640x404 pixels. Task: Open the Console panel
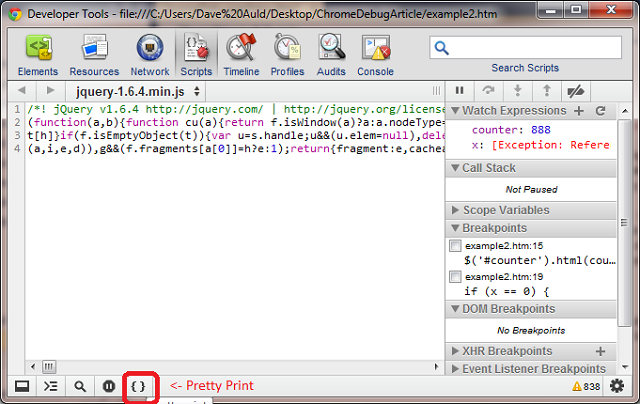pyautogui.click(x=376, y=55)
